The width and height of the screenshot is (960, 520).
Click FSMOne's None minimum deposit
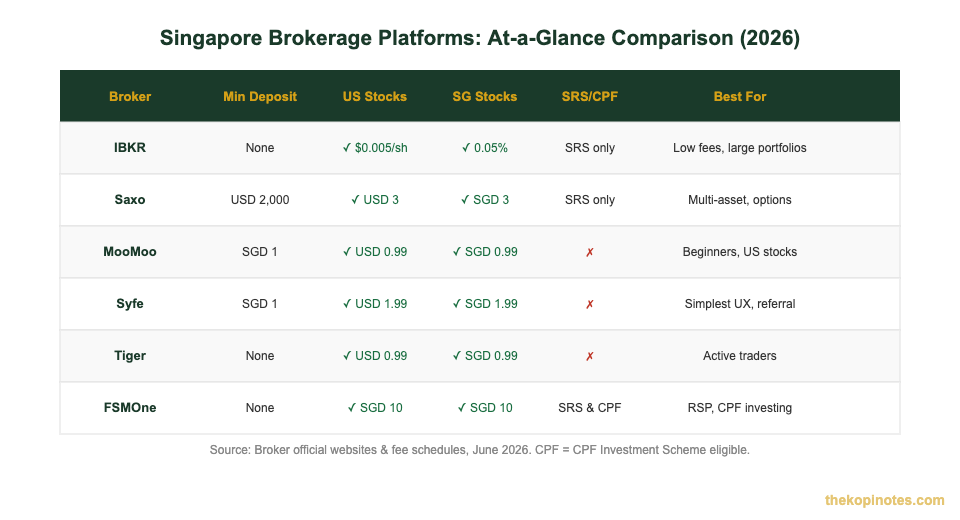260,408
